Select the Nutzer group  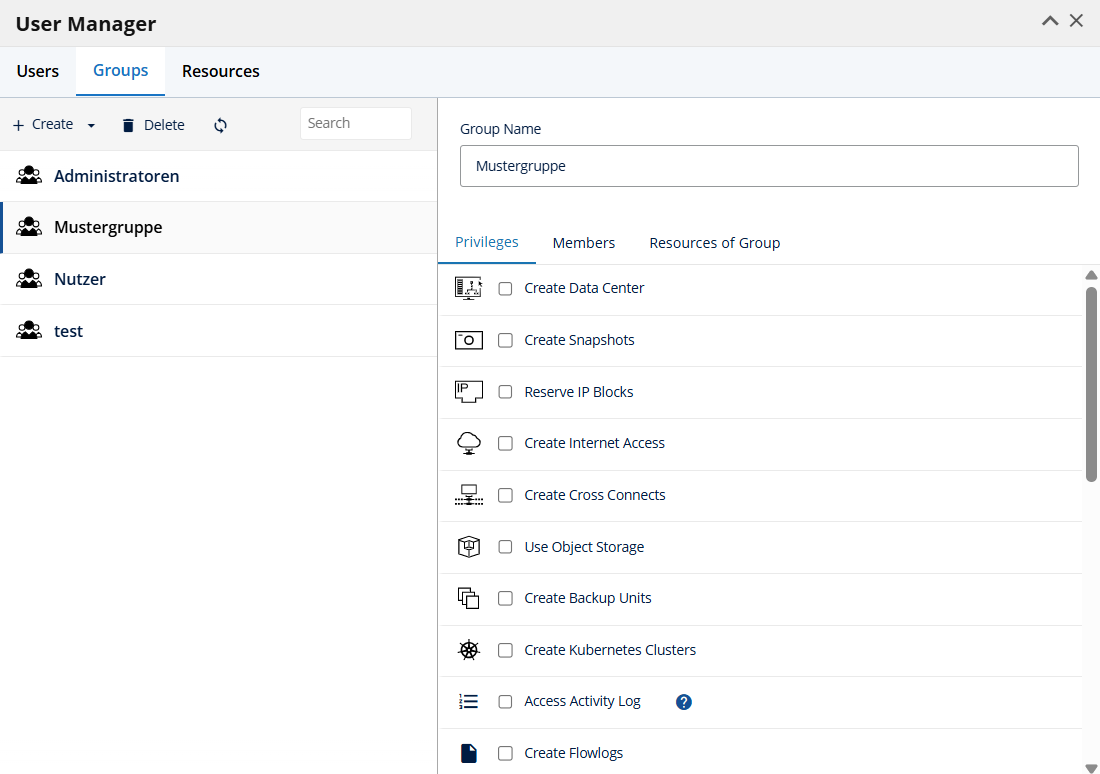(x=218, y=279)
